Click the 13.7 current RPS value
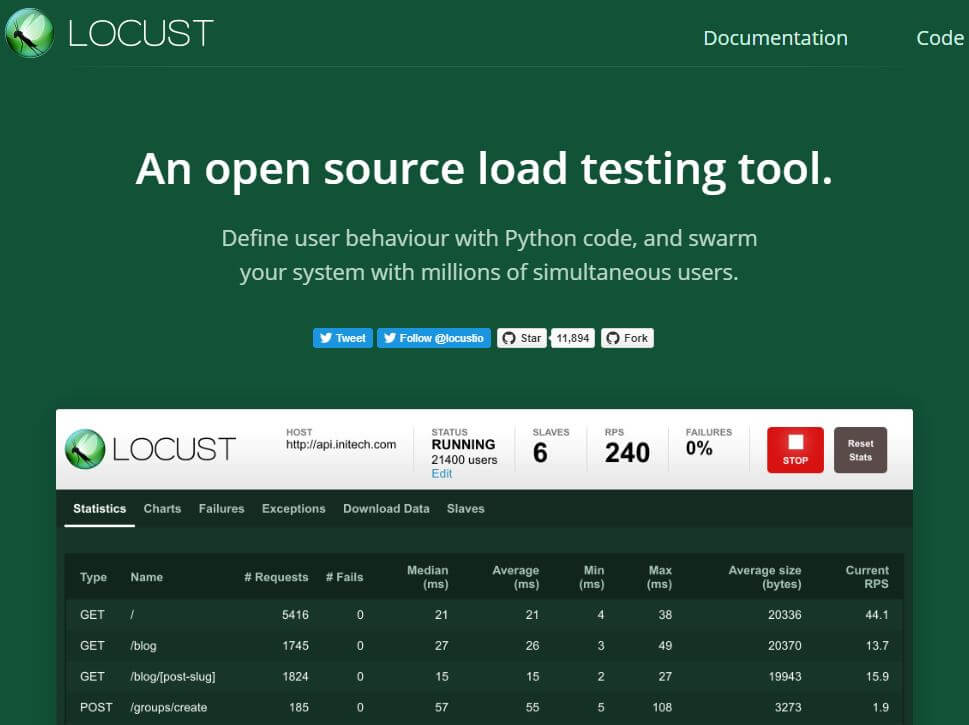 pyautogui.click(x=877, y=646)
